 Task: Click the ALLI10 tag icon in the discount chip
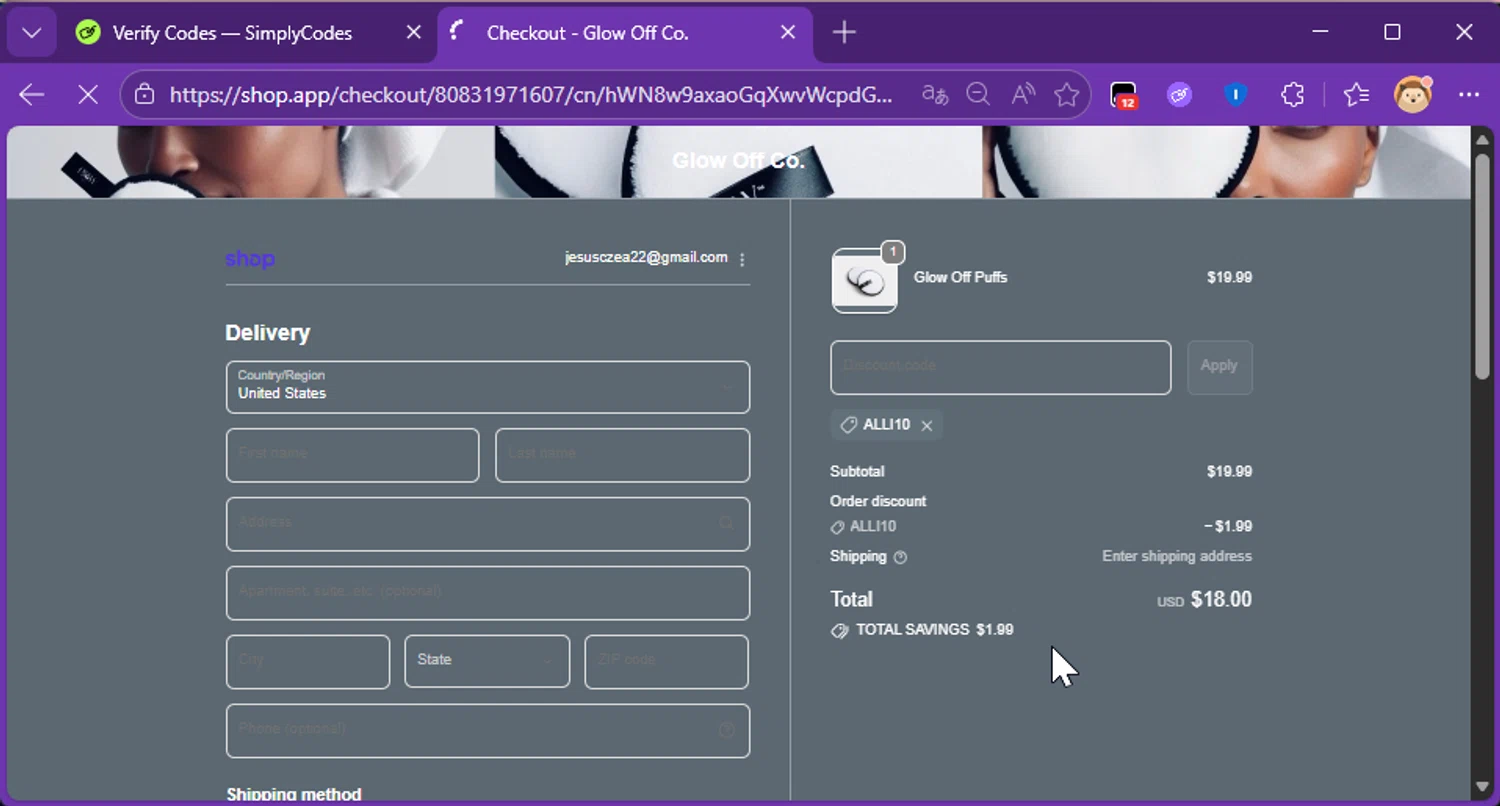coord(848,425)
